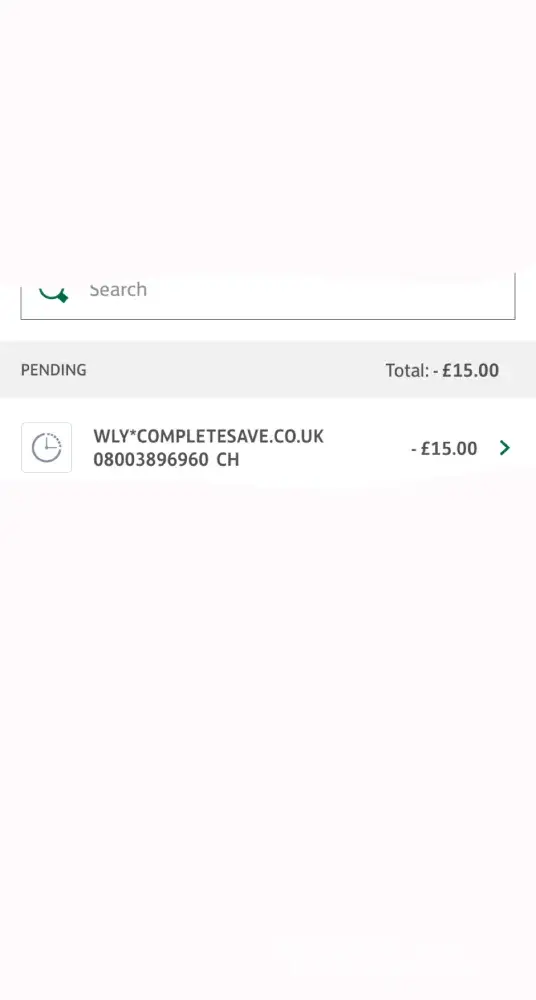Tap the 08003896960 CH reference line
Screen dimensions: 536x1000
click(166, 460)
